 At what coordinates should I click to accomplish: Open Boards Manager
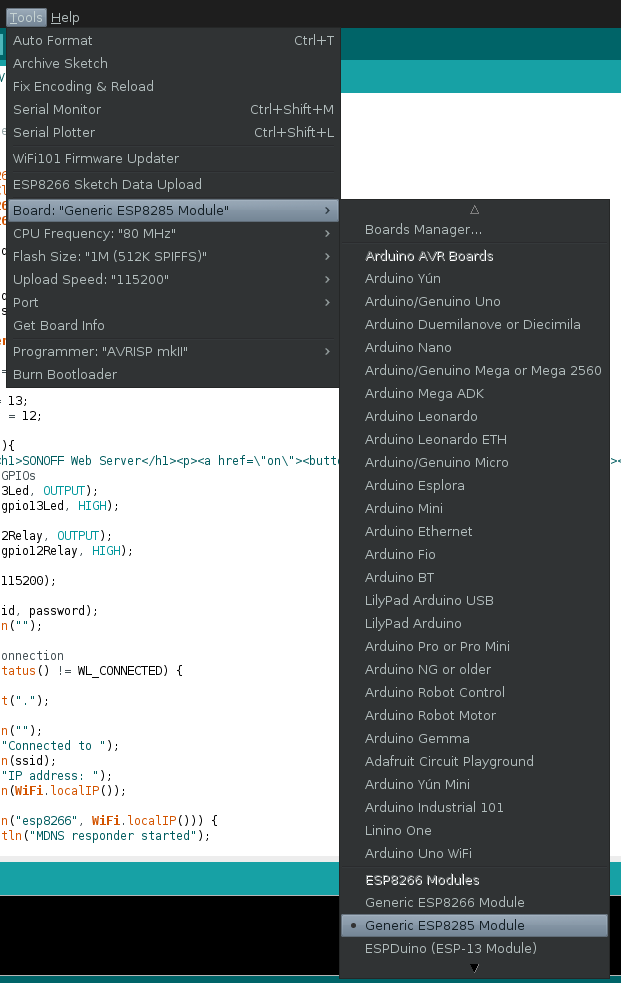(474, 229)
